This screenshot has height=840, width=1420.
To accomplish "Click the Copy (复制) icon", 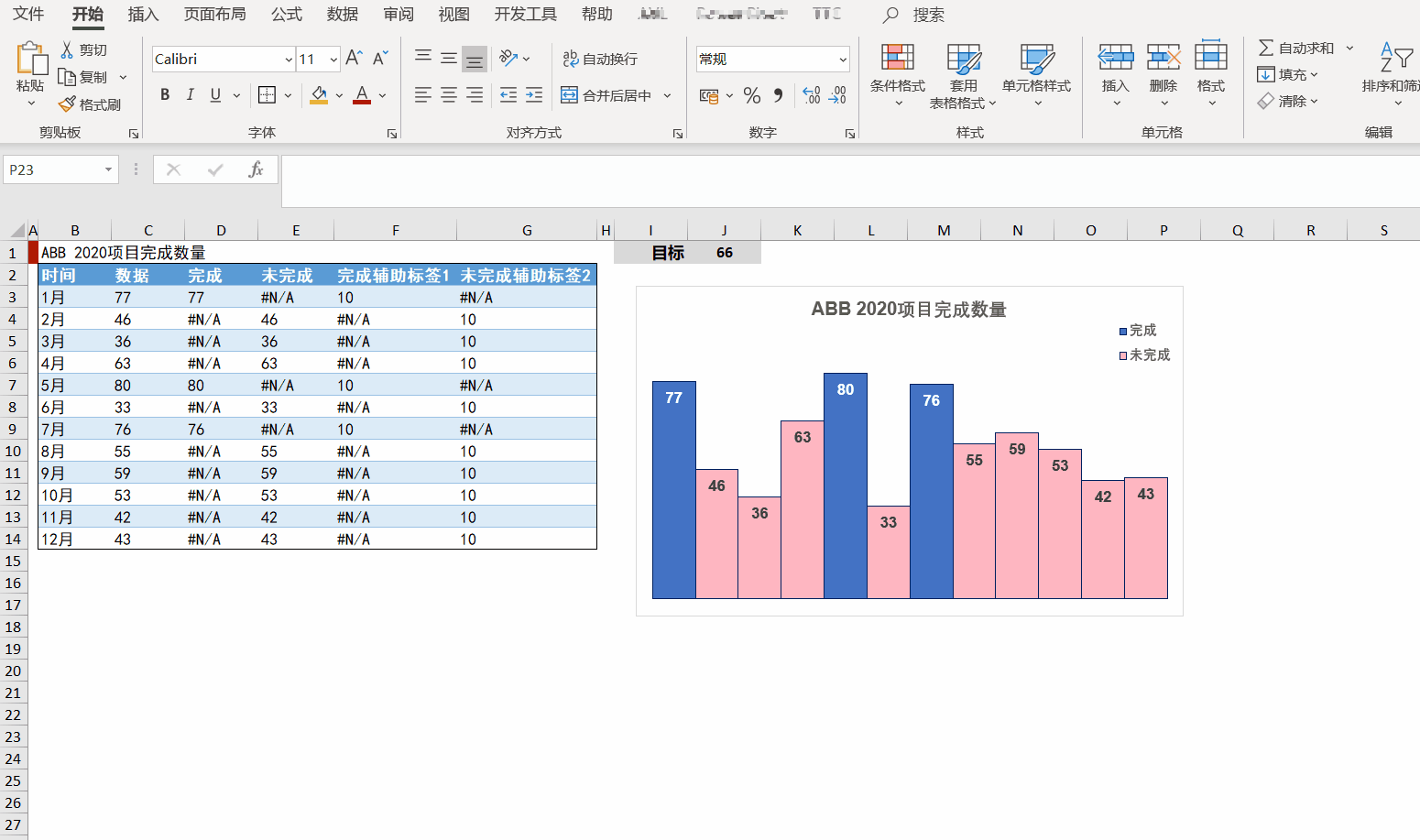I will point(67,77).
